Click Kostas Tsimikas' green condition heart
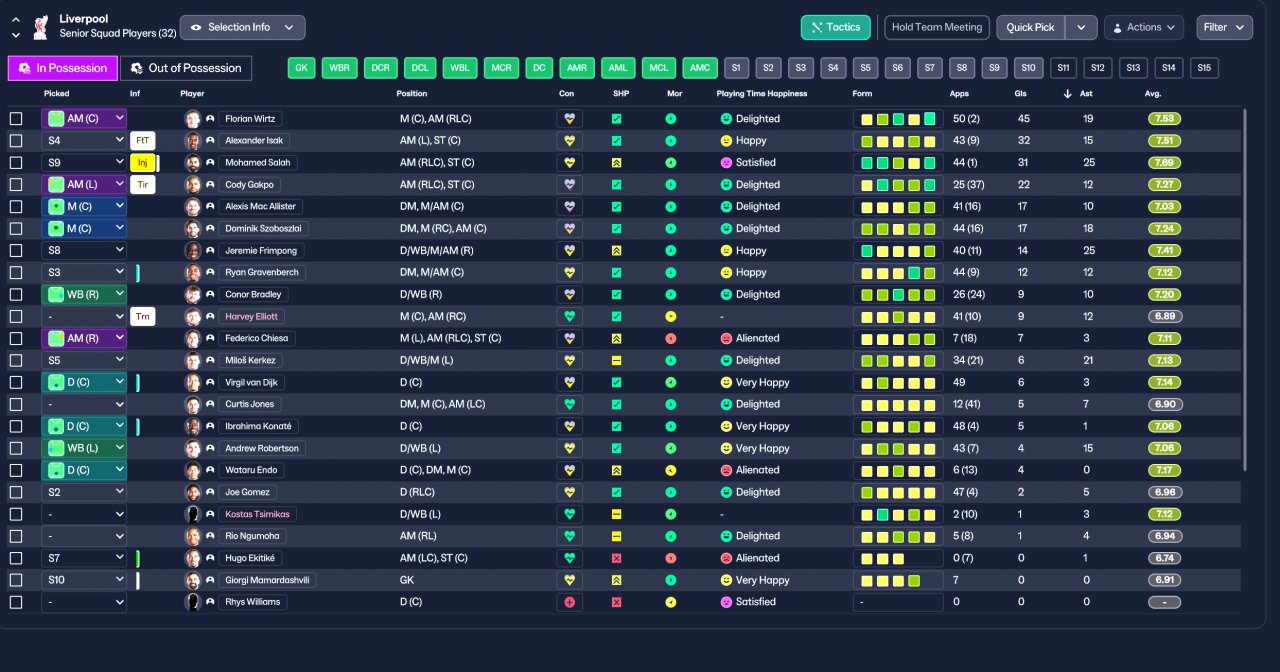 570,514
